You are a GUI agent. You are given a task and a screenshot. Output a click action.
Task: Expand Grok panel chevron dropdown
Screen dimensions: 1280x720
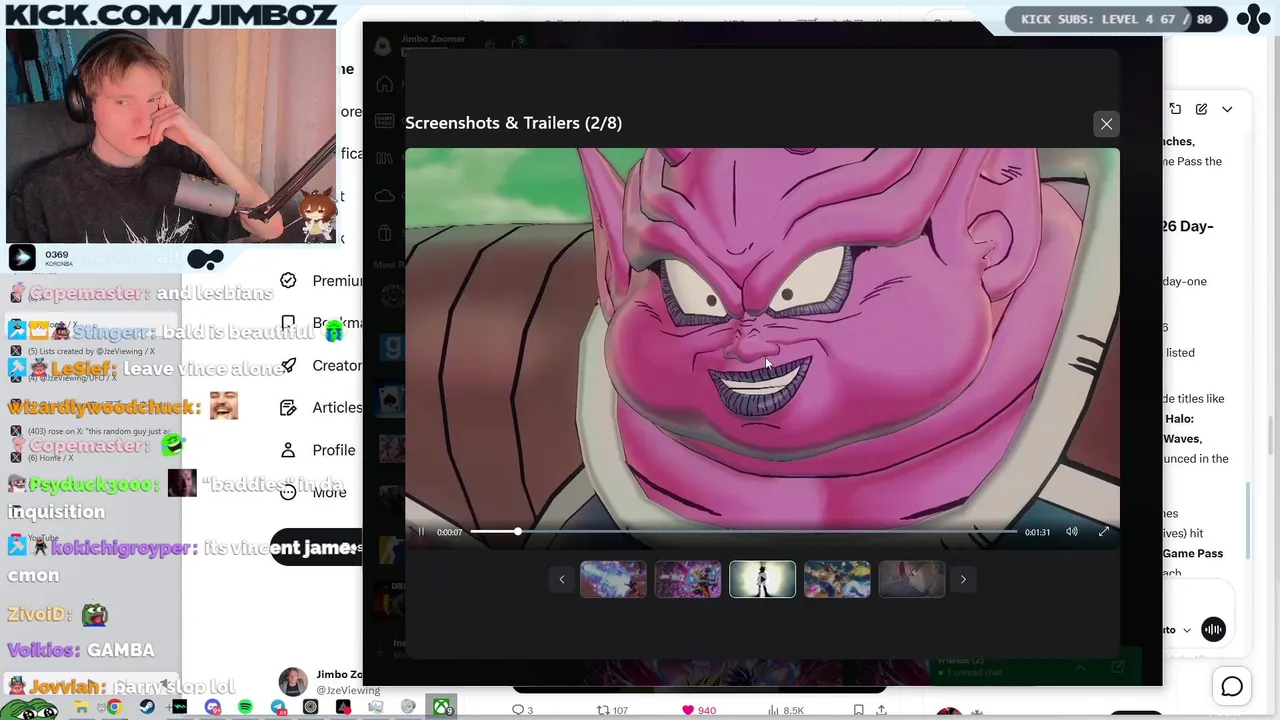tap(1227, 109)
